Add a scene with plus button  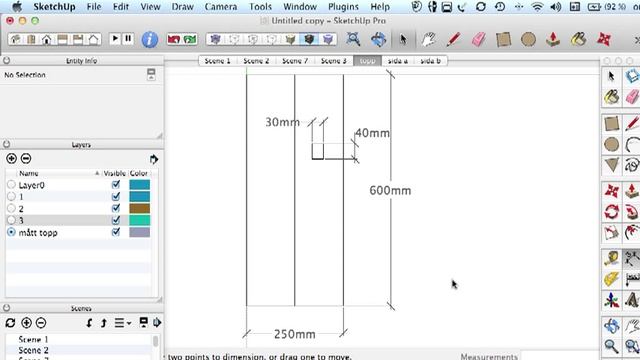pyautogui.click(x=27, y=323)
